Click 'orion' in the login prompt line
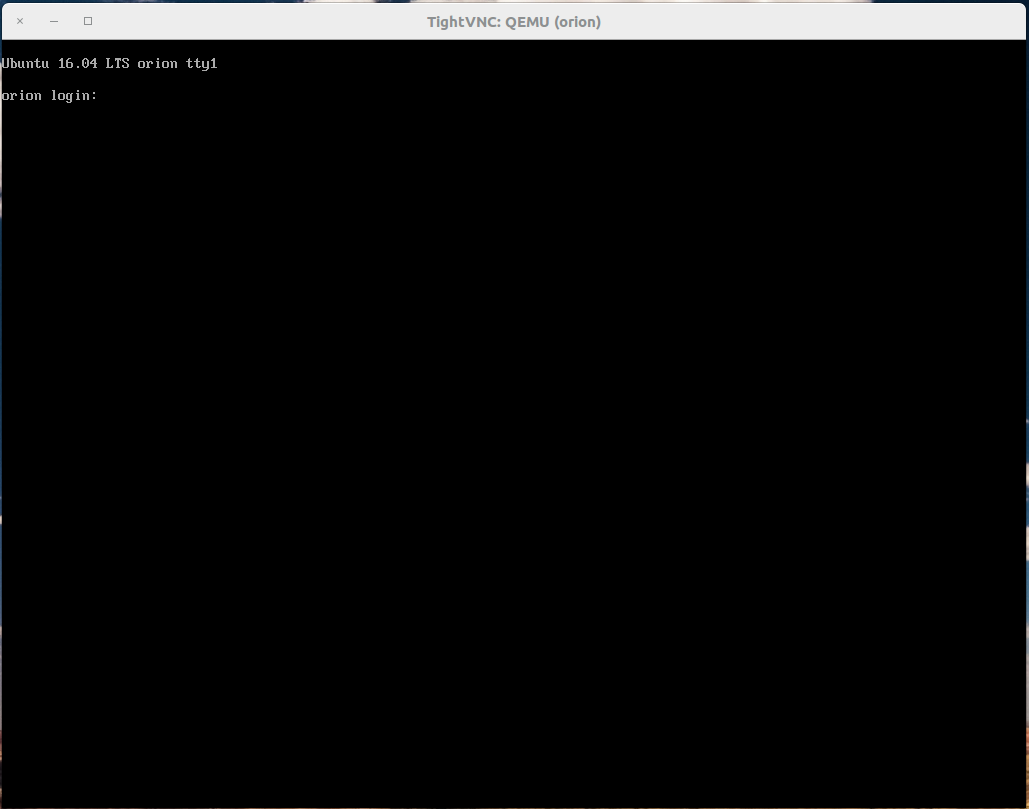The height and width of the screenshot is (809, 1029). coord(22,96)
